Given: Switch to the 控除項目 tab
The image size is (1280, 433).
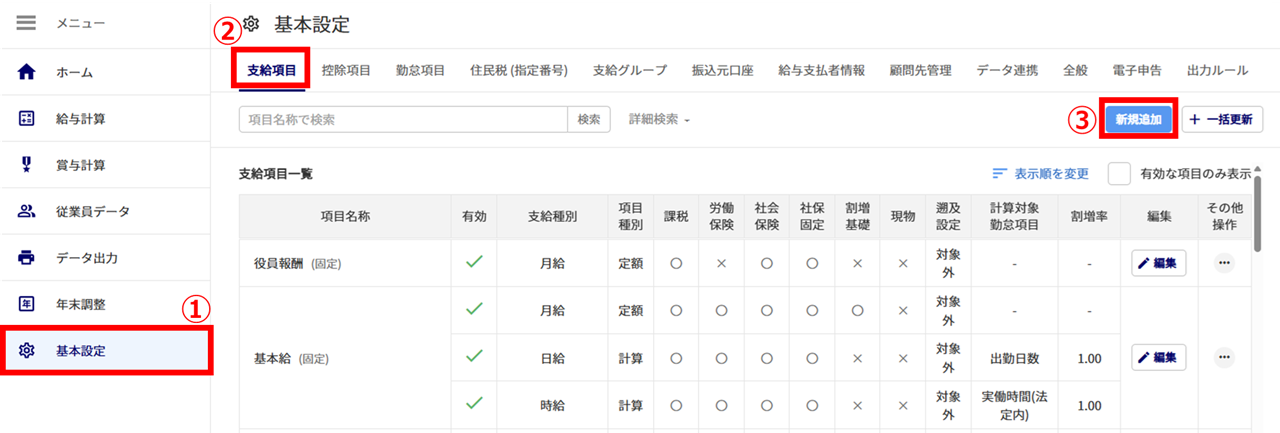Looking at the screenshot, I should 346,71.
